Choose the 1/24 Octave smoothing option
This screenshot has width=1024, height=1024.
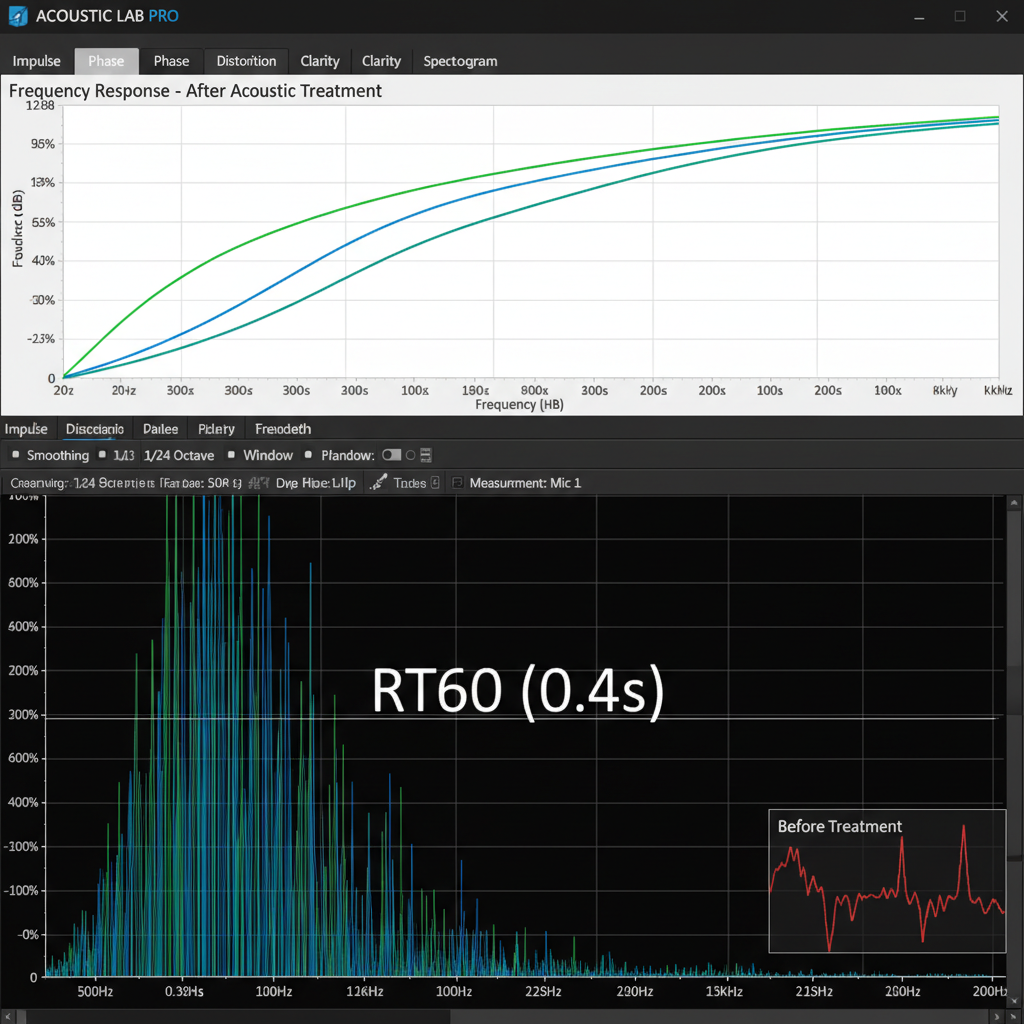click(179, 455)
